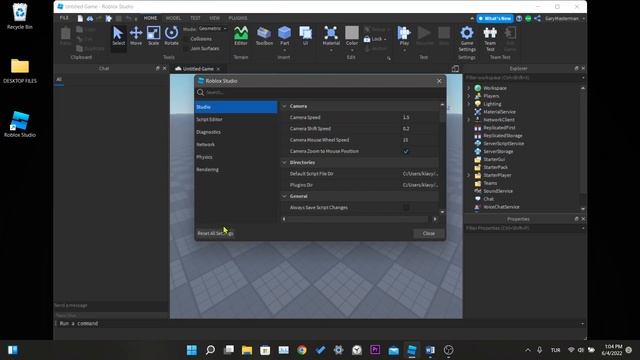The image size is (640, 360).
Task: Select ReplicatedStorage in Explorer
Action: (x=502, y=136)
